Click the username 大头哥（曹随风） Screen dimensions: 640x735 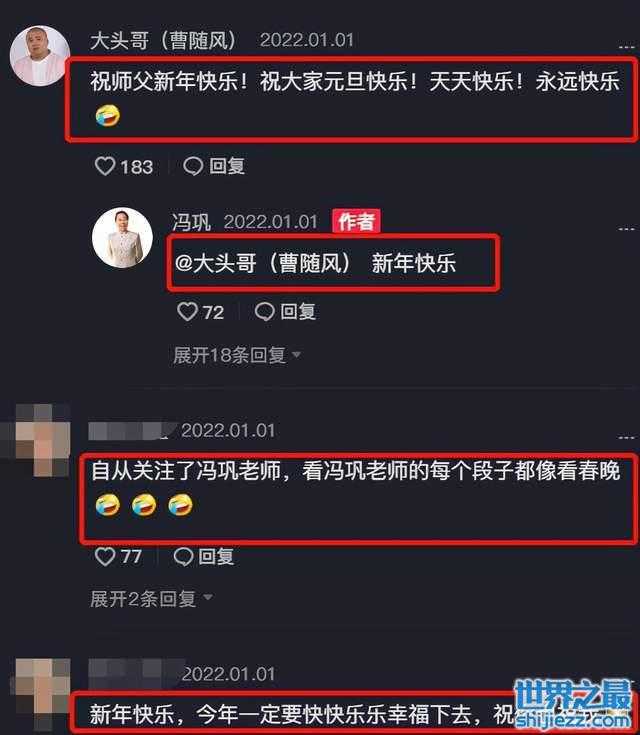(163, 40)
